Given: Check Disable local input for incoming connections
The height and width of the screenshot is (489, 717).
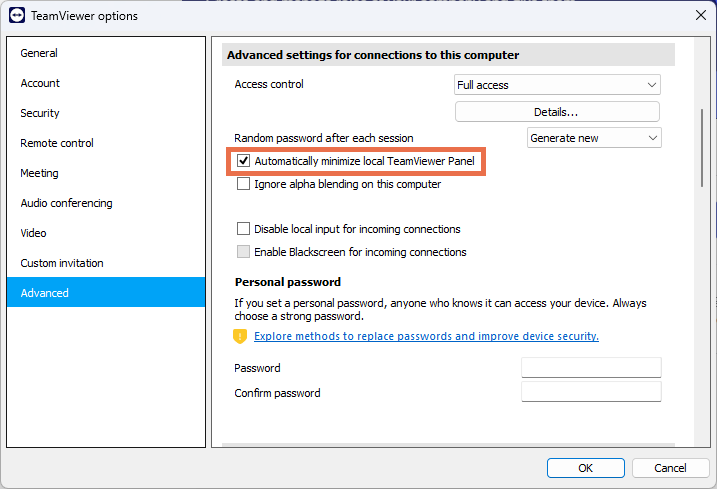Looking at the screenshot, I should [244, 229].
